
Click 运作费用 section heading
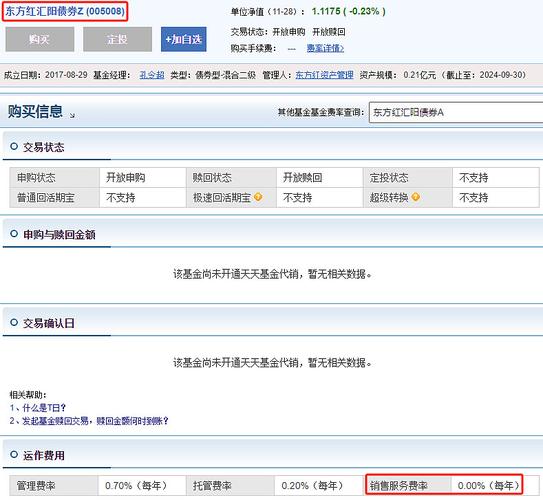coord(44,455)
